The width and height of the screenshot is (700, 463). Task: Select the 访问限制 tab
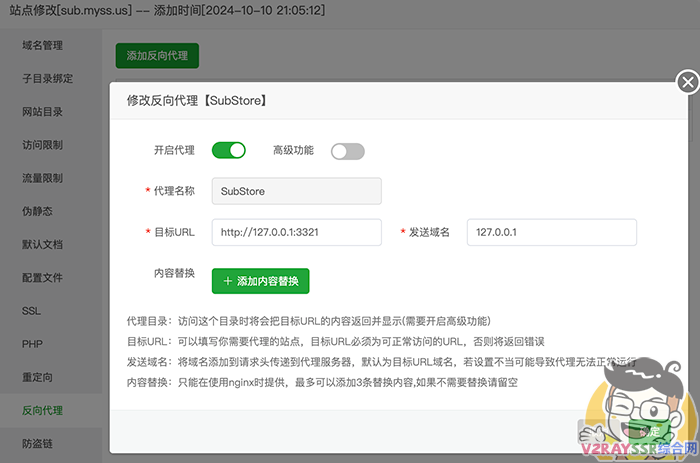pos(43,145)
